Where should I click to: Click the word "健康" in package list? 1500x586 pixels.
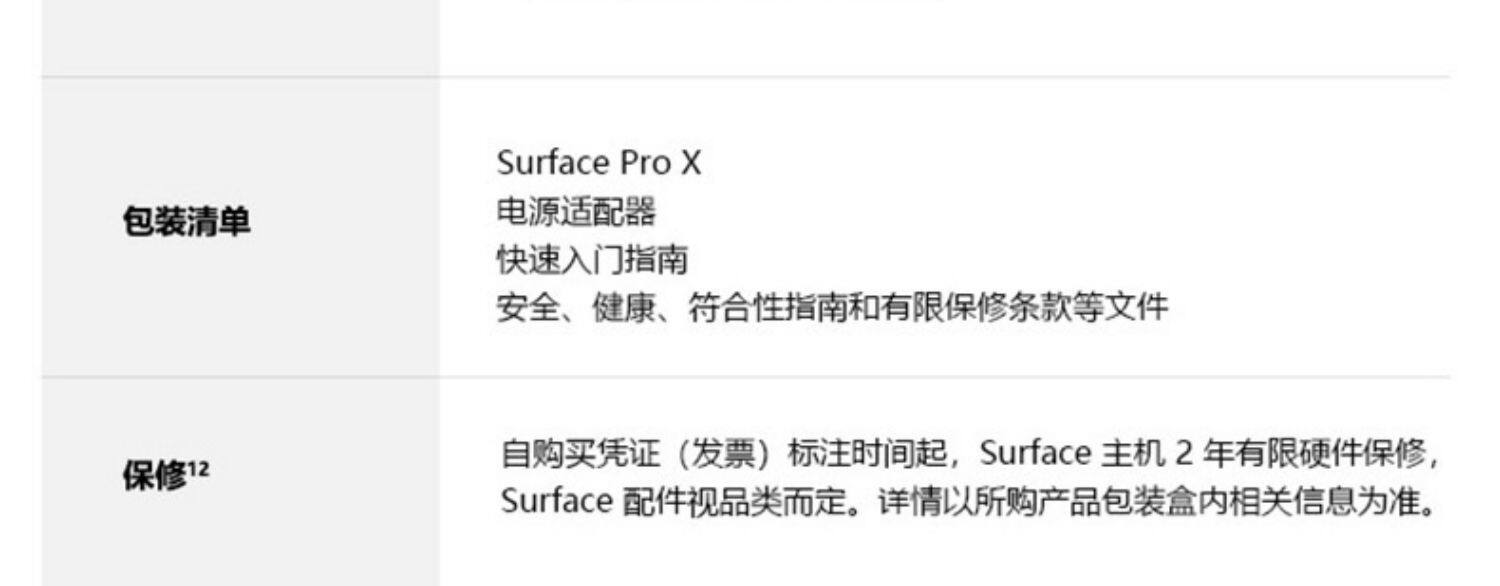tap(617, 308)
